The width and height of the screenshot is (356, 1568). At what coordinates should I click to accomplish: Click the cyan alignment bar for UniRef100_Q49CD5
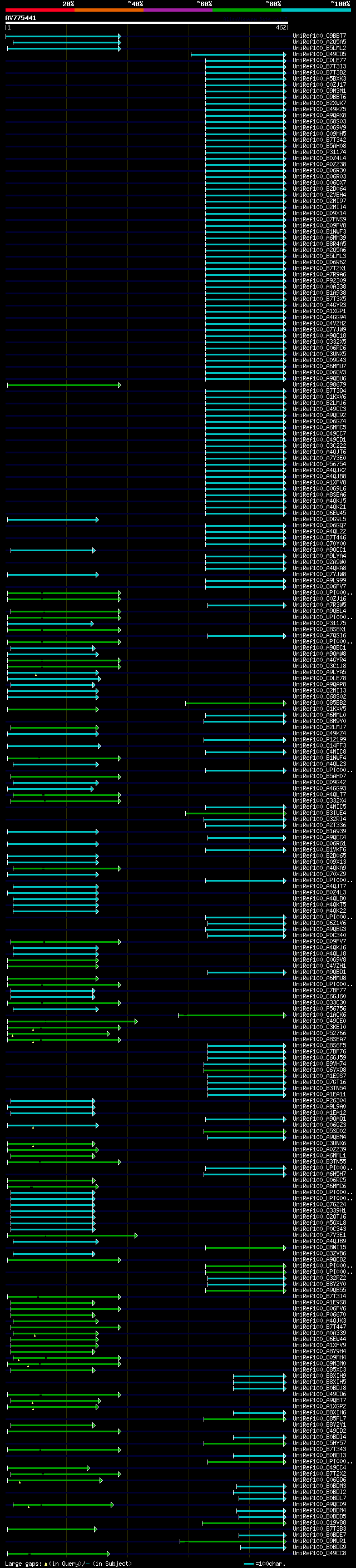pyautogui.click(x=239, y=55)
